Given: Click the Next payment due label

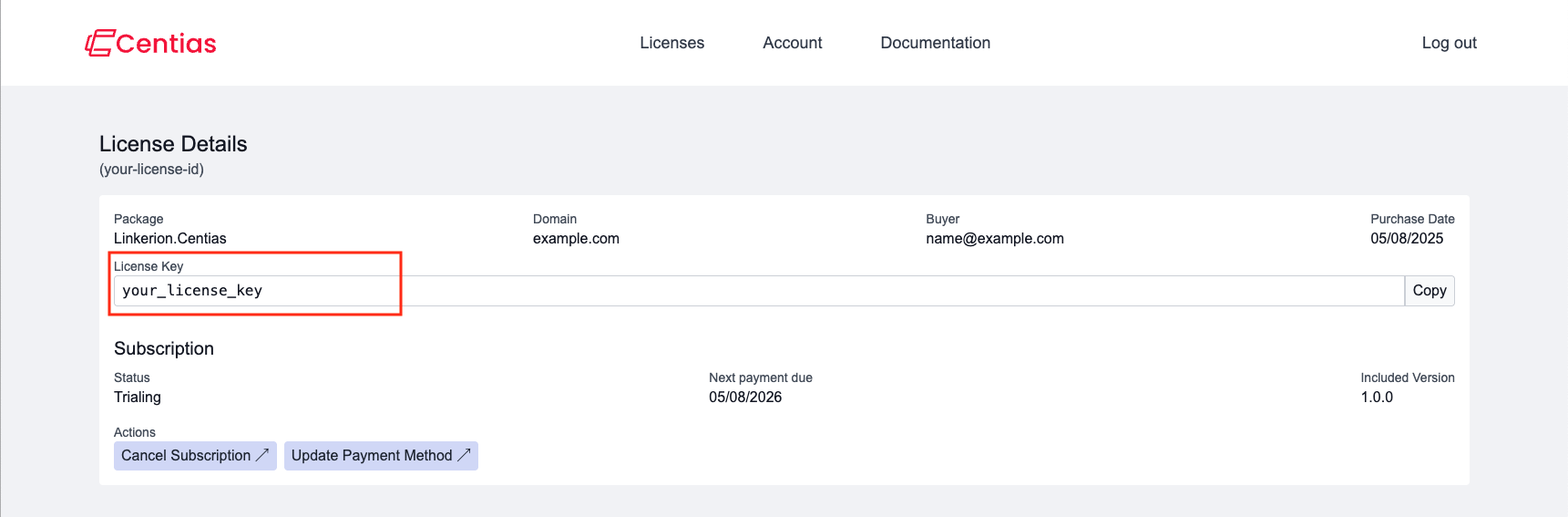Looking at the screenshot, I should pos(761,377).
